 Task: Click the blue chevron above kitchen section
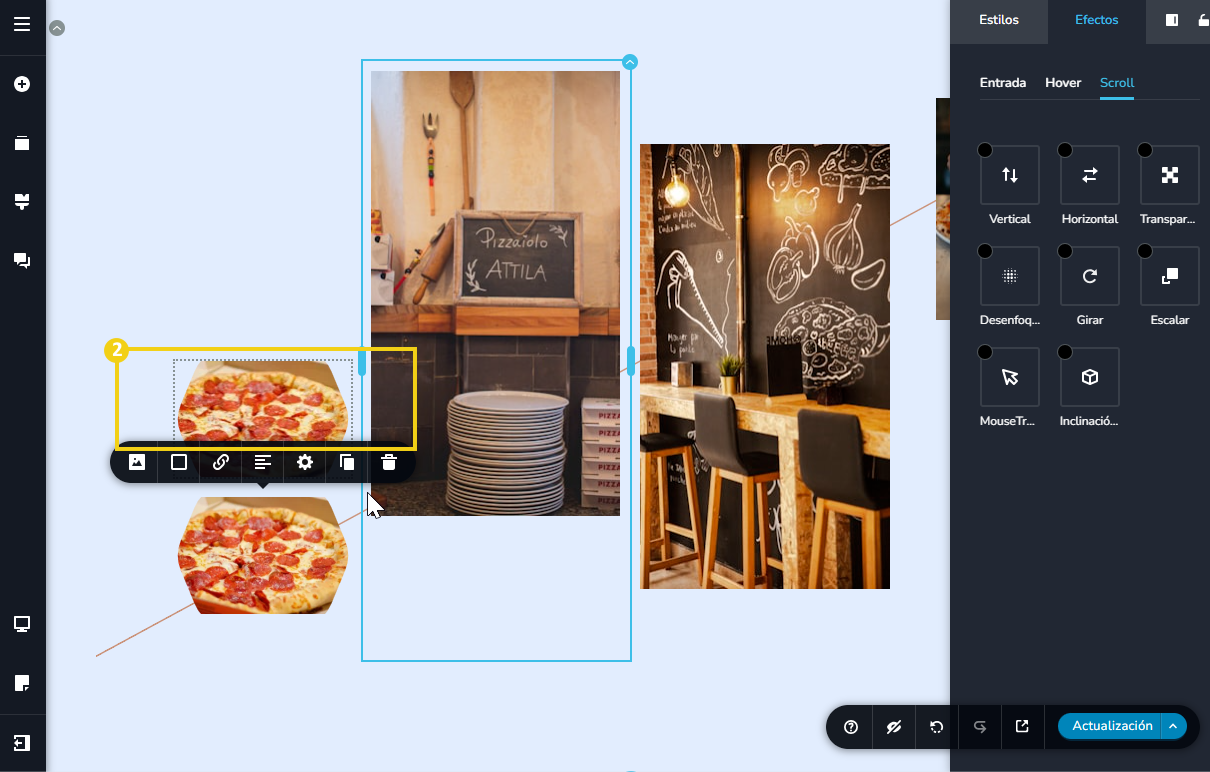(630, 62)
